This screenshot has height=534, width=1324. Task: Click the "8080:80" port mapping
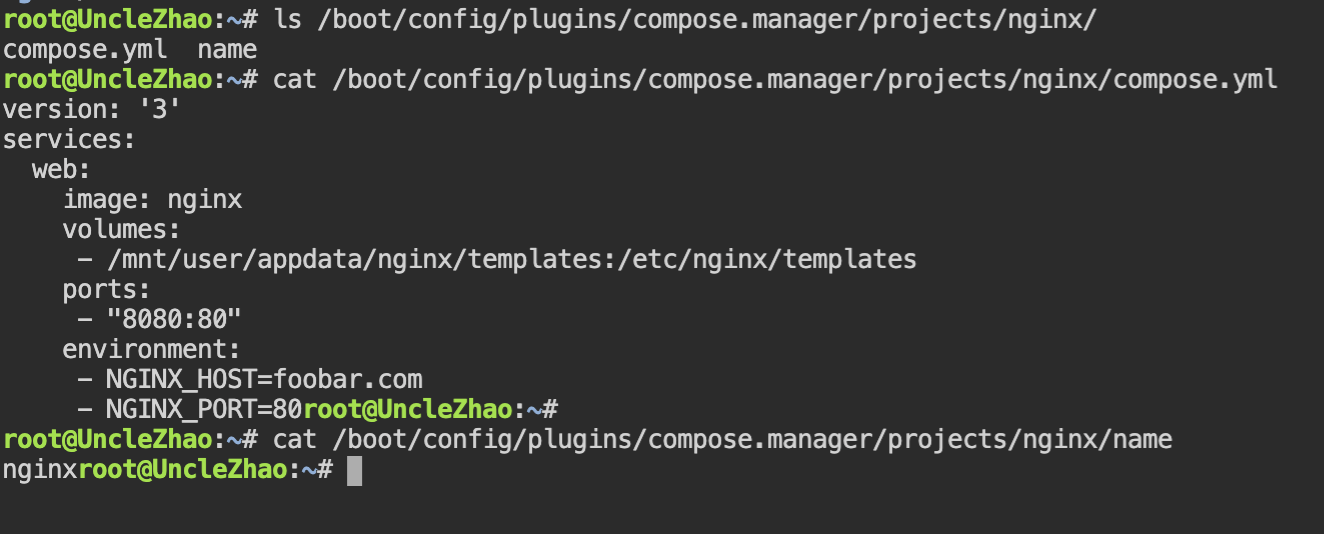point(174,319)
